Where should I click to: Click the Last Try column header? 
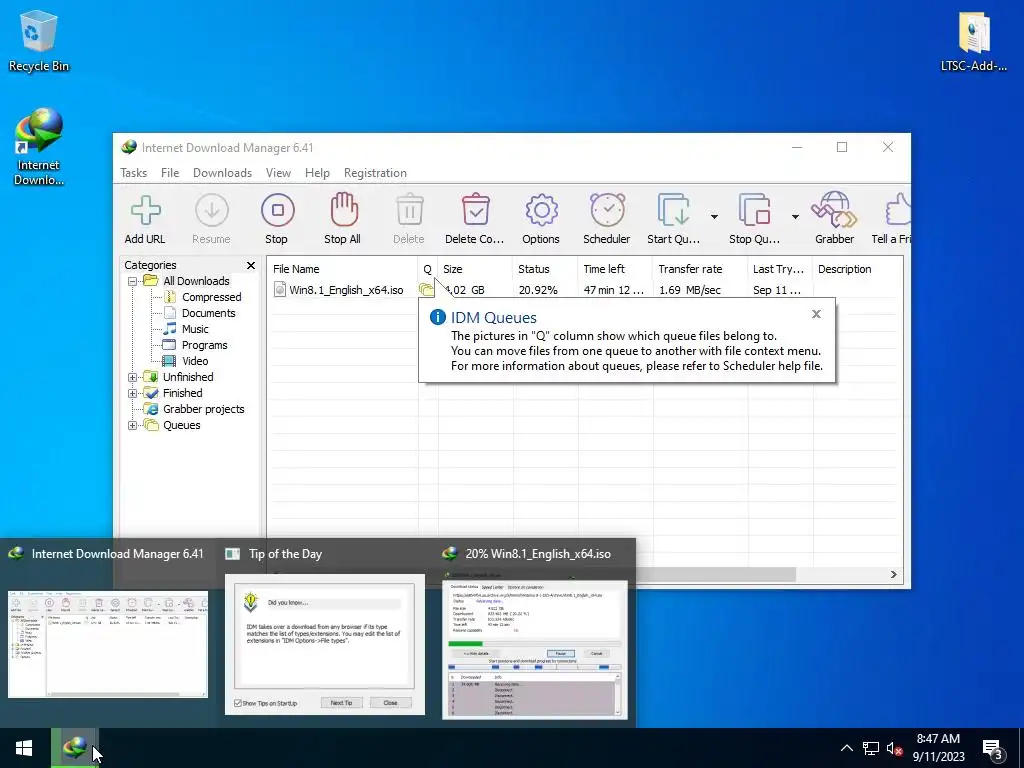(x=780, y=269)
